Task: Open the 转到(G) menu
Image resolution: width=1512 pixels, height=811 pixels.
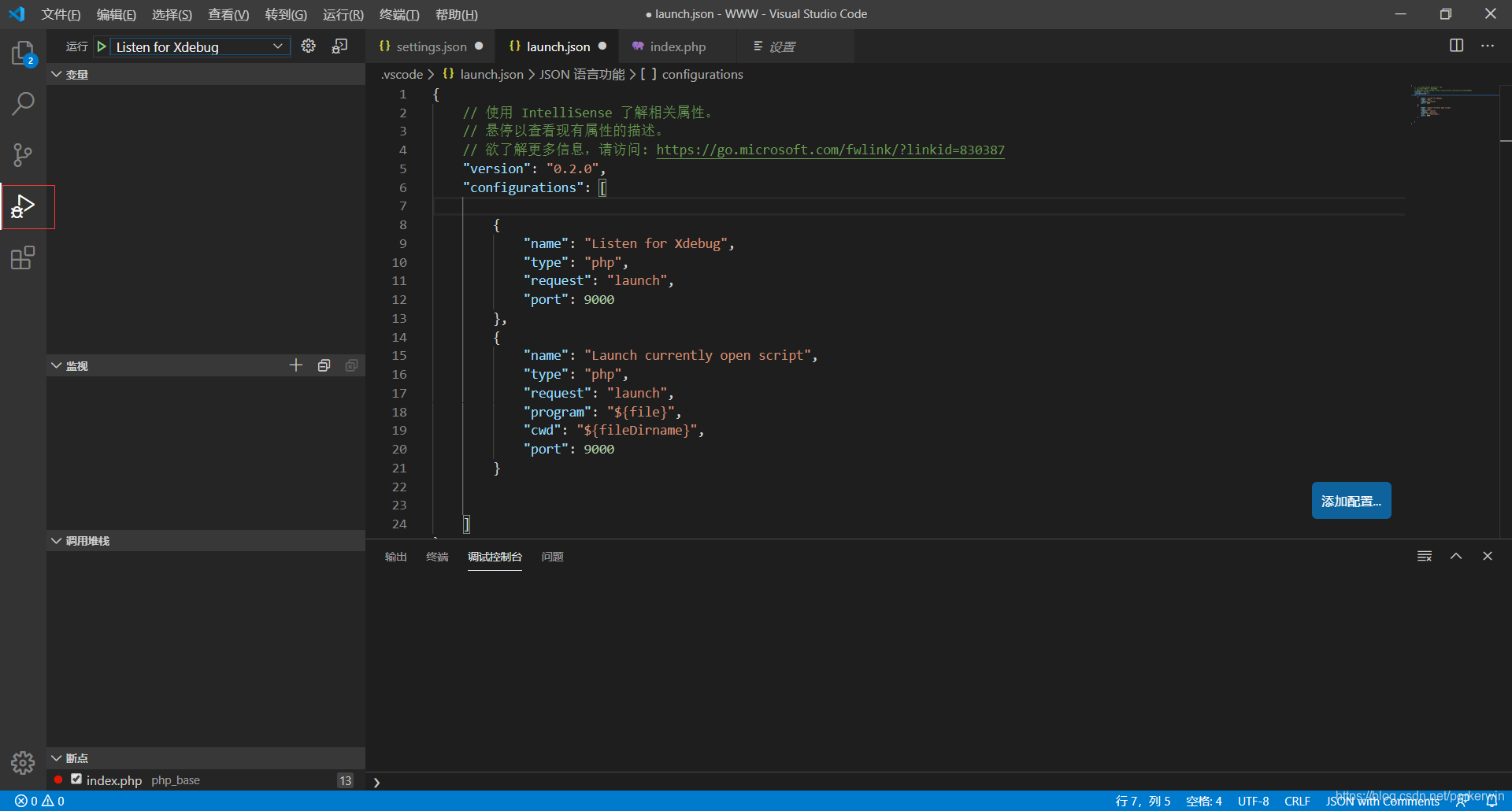Action: [x=286, y=14]
